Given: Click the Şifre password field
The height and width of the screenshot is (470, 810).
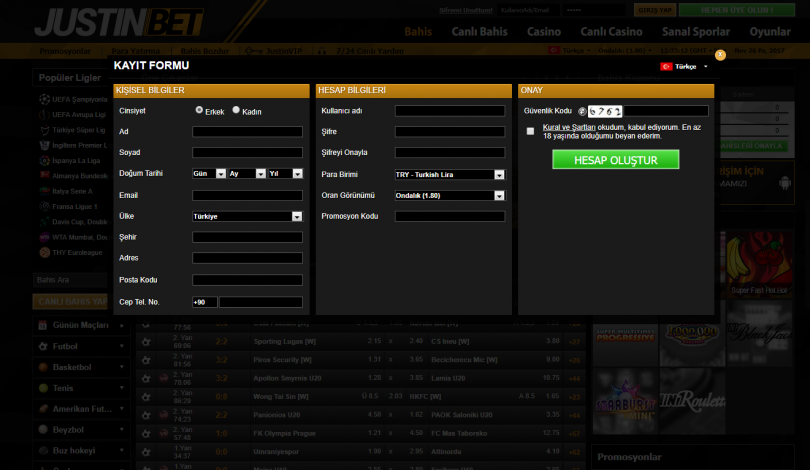Looking at the screenshot, I should pos(449,132).
